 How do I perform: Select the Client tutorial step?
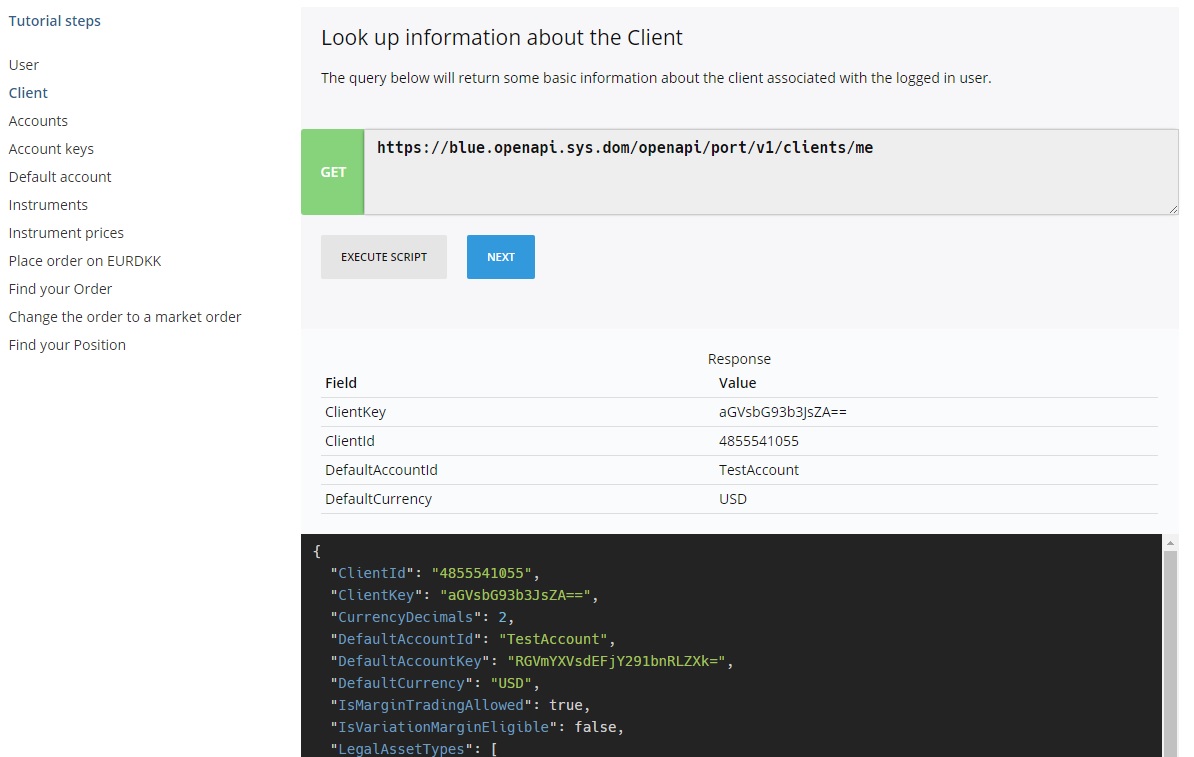(28, 93)
